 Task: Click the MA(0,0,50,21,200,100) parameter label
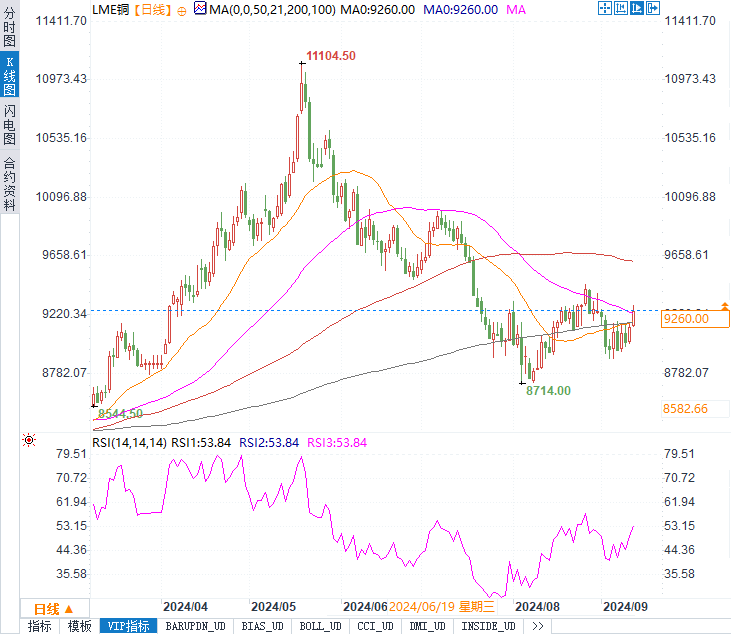[x=272, y=10]
